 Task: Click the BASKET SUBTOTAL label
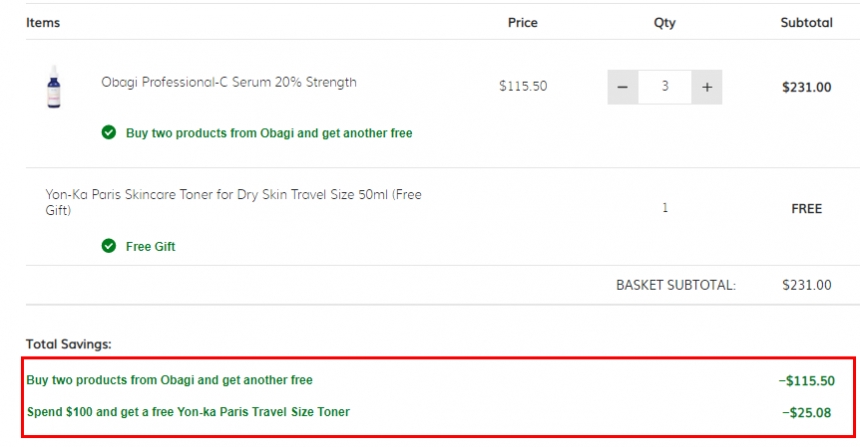click(675, 285)
